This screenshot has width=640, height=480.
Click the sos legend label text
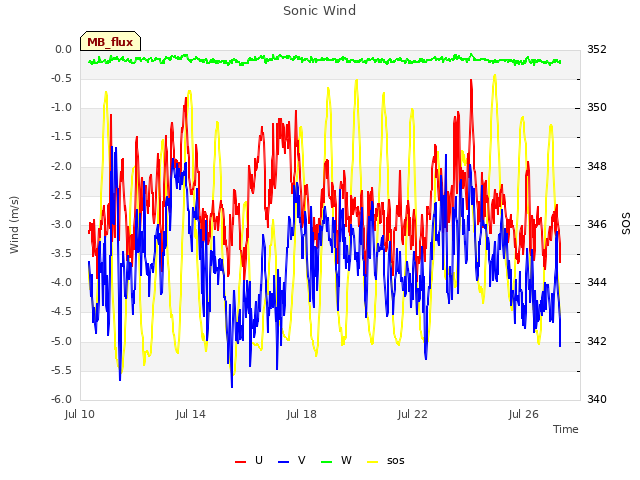pos(396,461)
